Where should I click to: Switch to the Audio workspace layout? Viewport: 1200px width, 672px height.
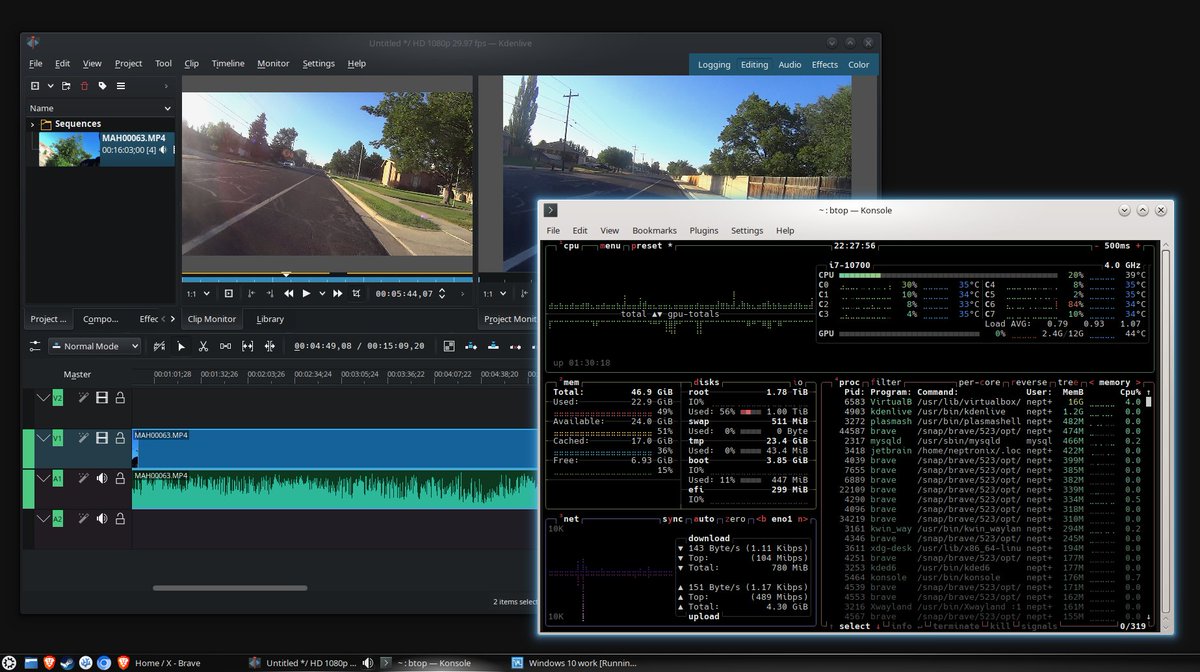point(790,64)
